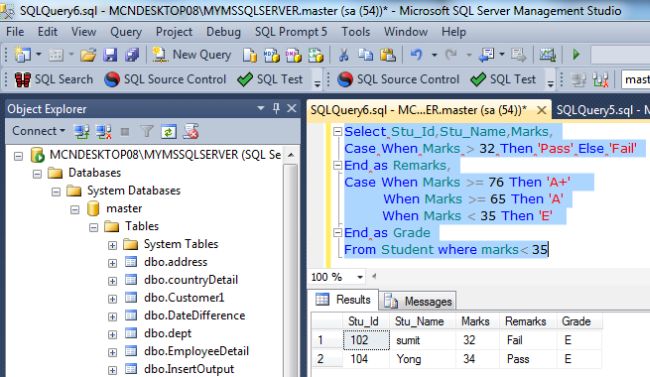Collapse the Tables folder node

point(94,227)
